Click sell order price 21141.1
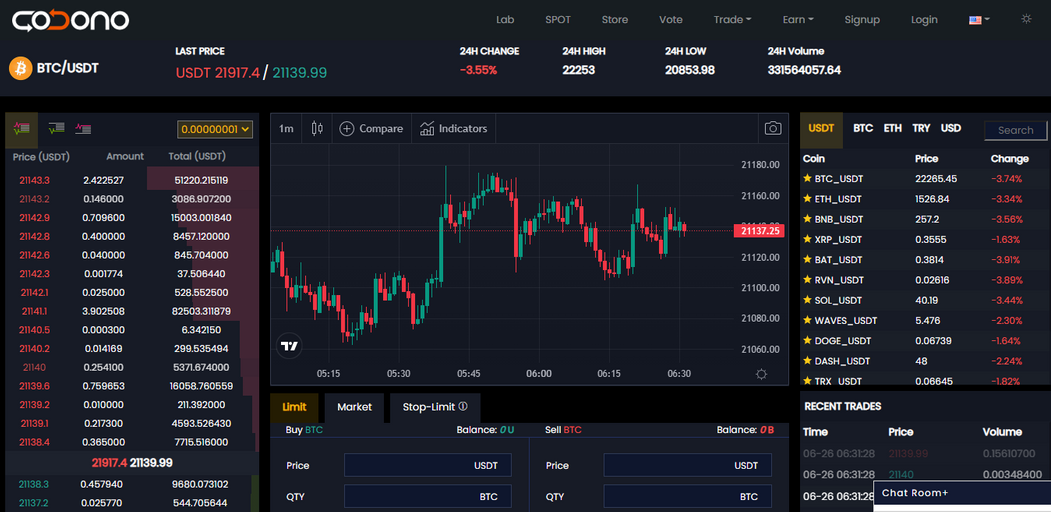This screenshot has height=512, width=1051. (x=34, y=311)
